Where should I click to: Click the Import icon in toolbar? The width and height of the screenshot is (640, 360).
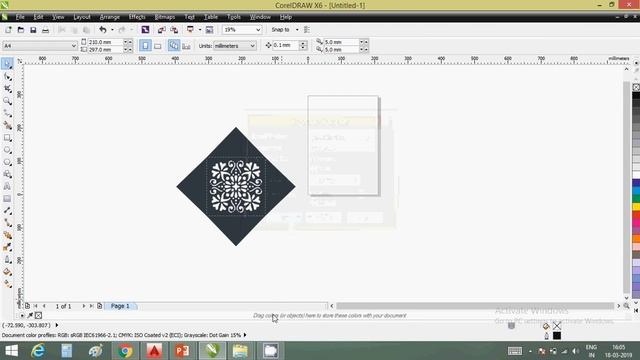(162, 30)
